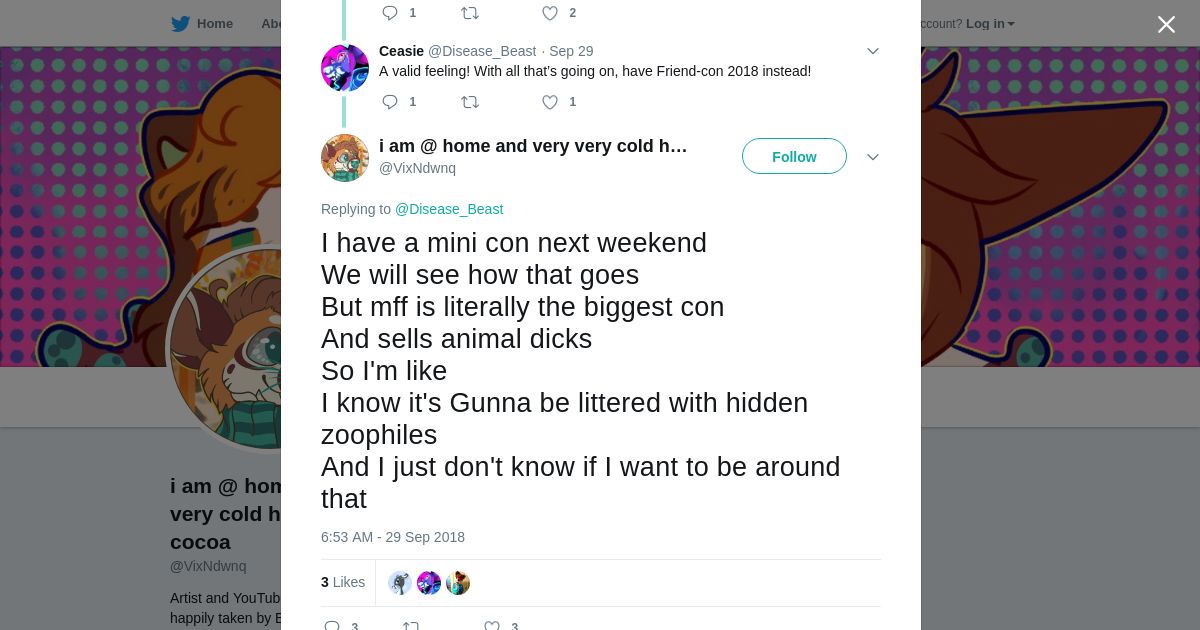Image resolution: width=1200 pixels, height=630 pixels.
Task: Reply to Ceasie's tweet
Action: (390, 102)
